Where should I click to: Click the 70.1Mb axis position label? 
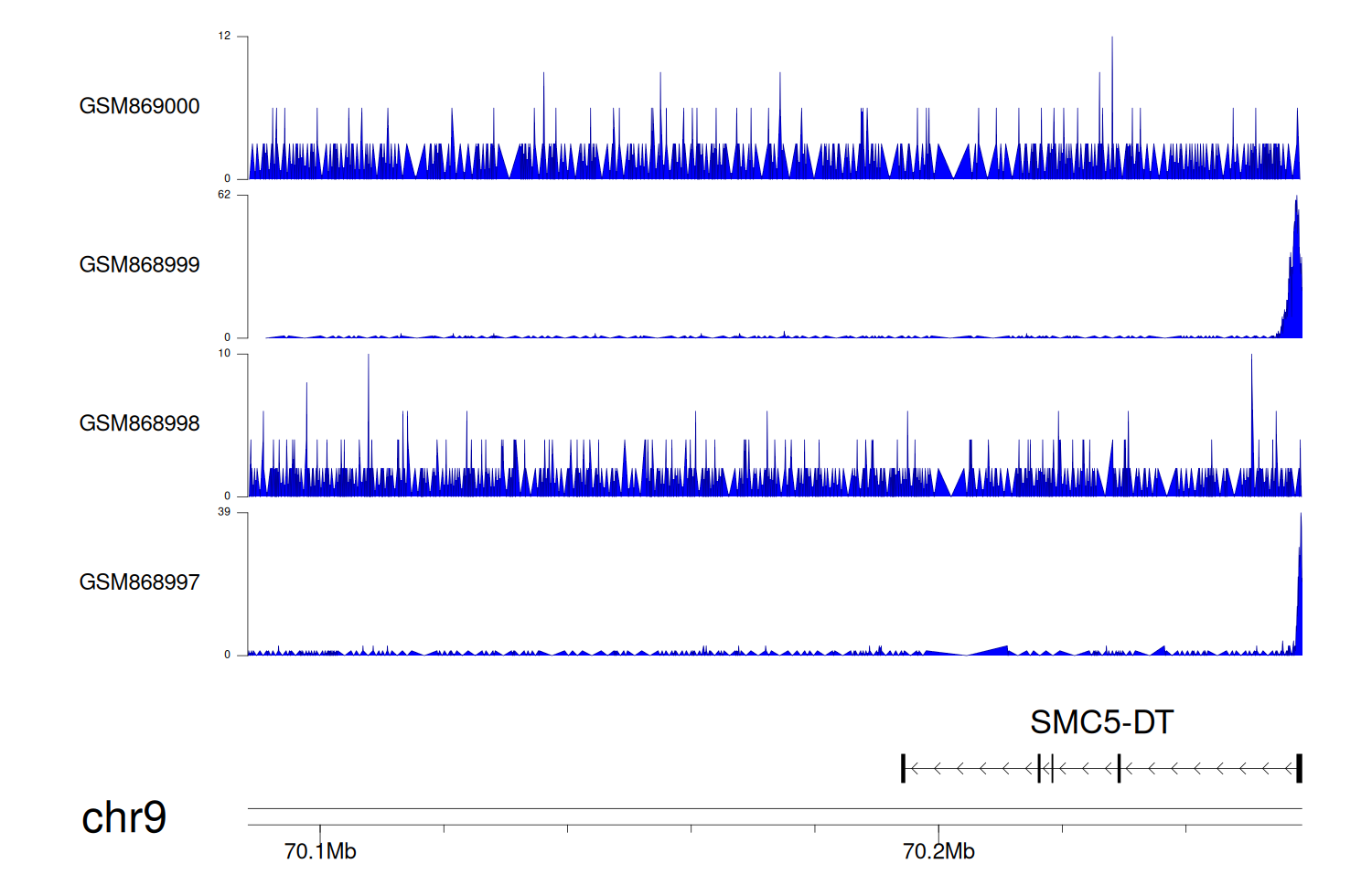click(320, 851)
